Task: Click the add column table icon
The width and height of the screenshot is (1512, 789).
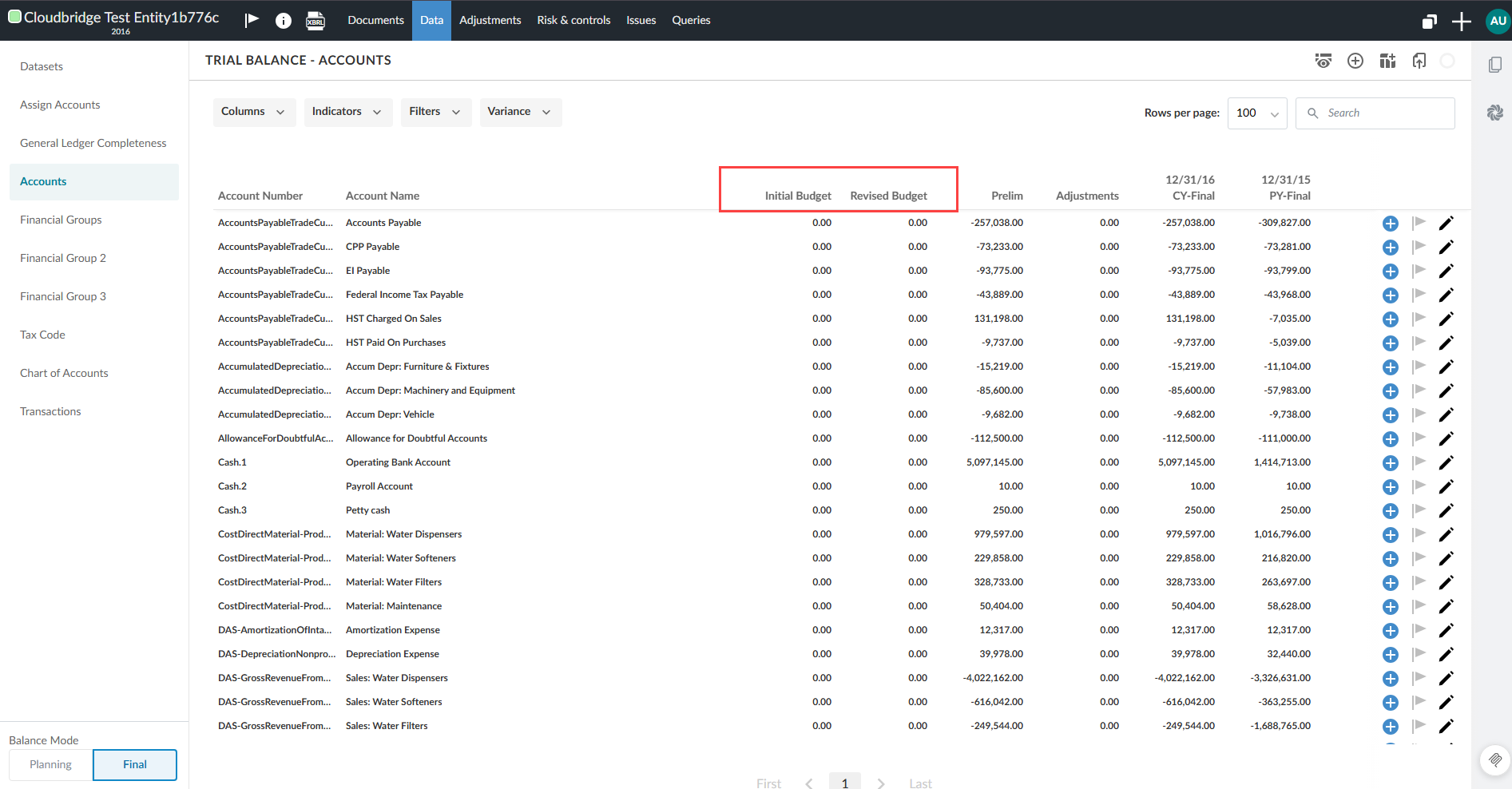Action: (x=1387, y=61)
